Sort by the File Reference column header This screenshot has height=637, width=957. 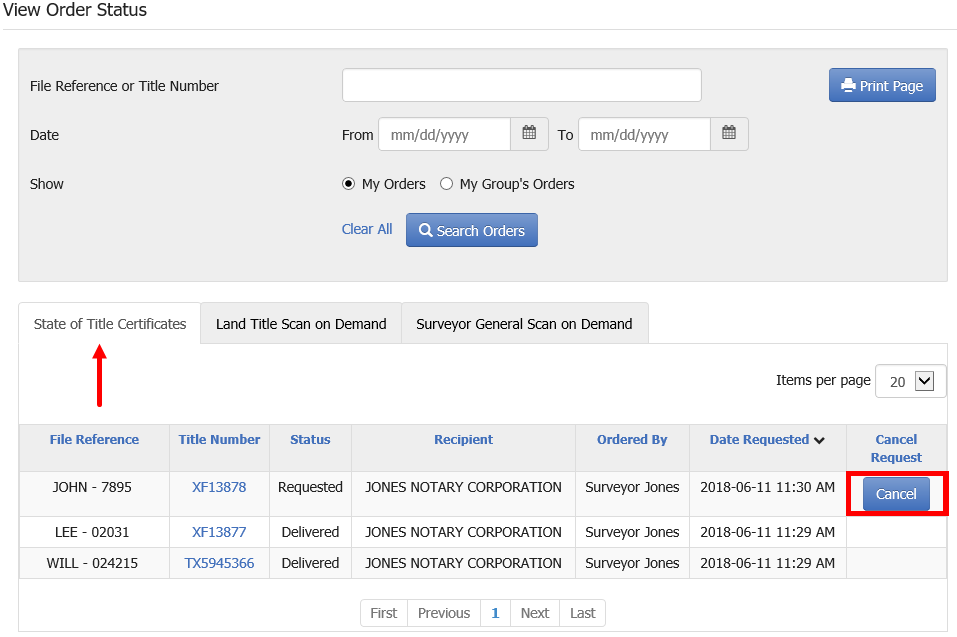click(x=94, y=439)
